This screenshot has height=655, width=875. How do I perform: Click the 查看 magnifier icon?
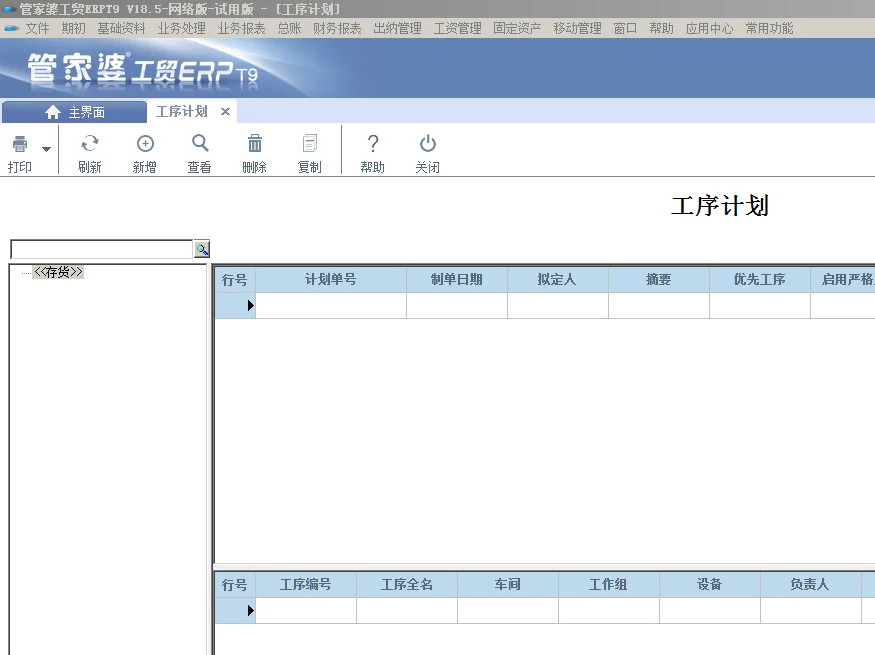coord(200,143)
